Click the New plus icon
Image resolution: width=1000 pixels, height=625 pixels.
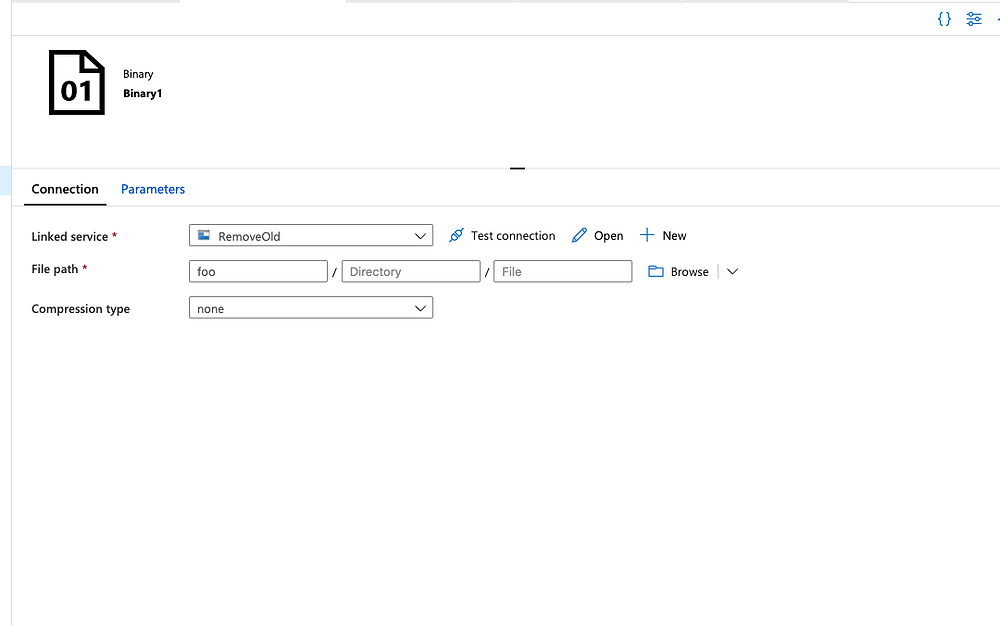(x=647, y=235)
